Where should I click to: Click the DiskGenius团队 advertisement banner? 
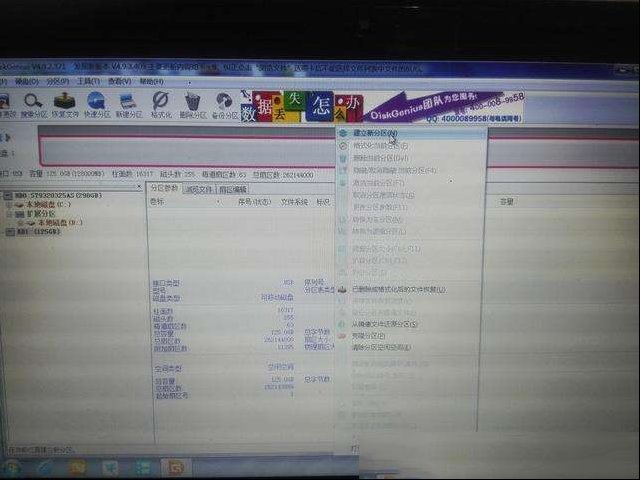(x=443, y=107)
